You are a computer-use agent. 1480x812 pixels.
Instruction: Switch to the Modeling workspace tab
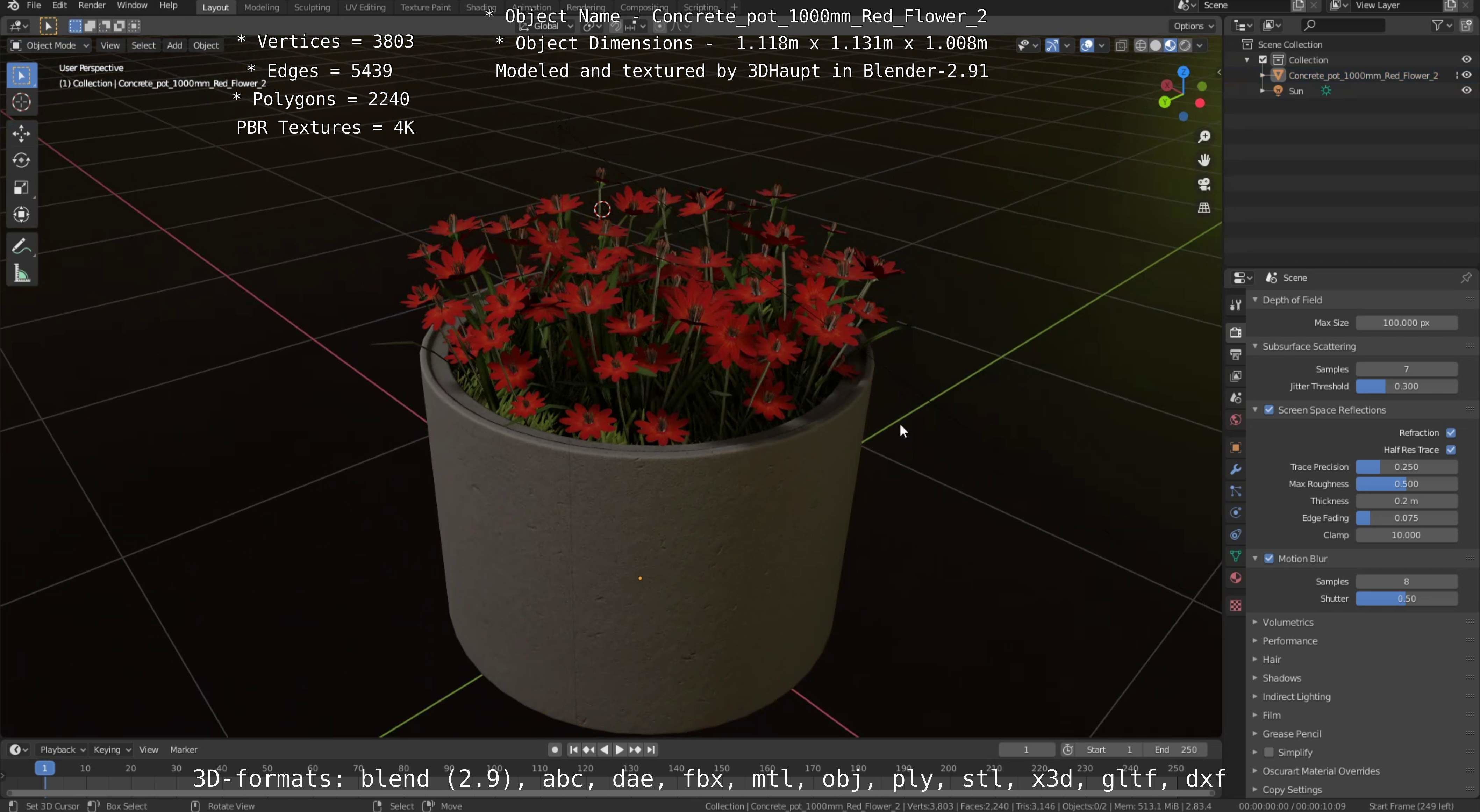262,7
